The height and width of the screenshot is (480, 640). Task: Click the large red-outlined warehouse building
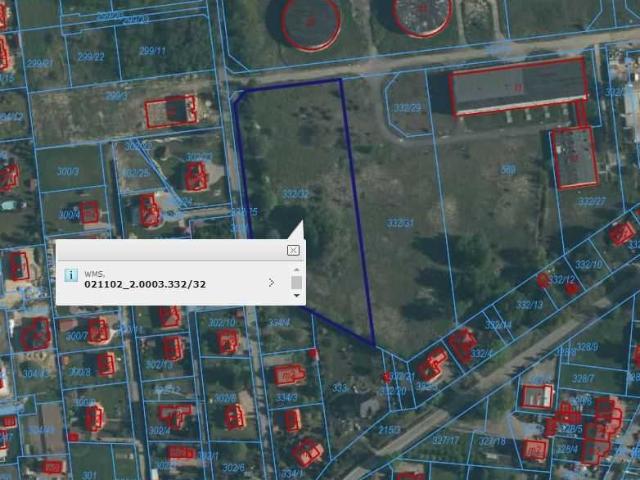tap(518, 87)
